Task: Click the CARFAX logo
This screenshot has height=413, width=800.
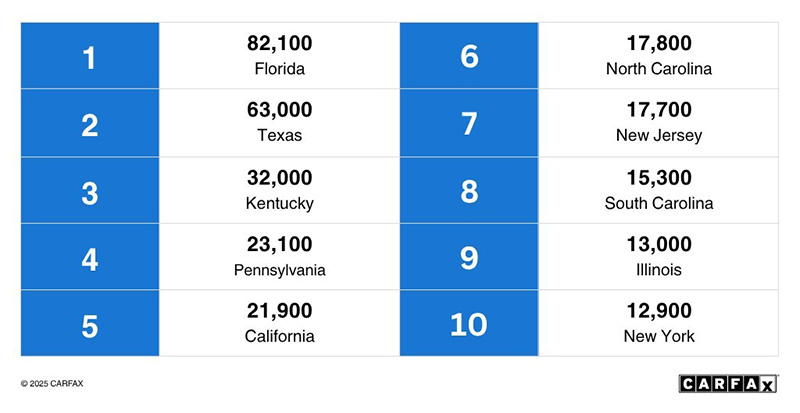Action: [728, 383]
